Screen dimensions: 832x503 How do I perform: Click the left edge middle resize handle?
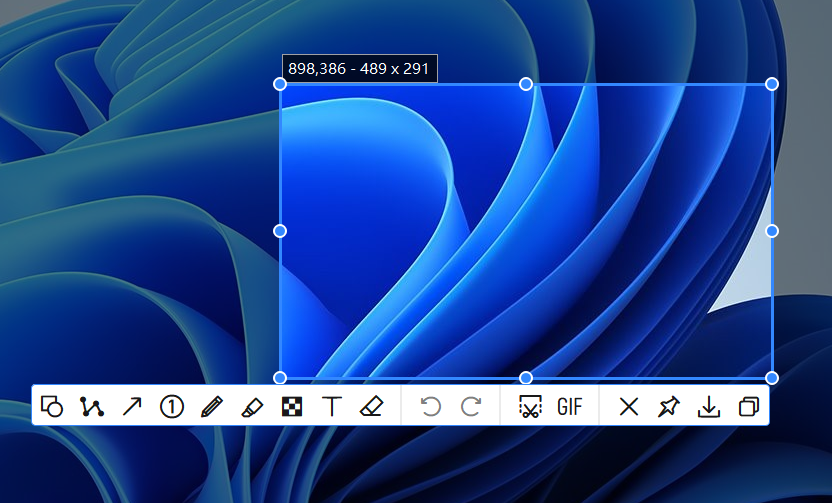click(x=280, y=231)
